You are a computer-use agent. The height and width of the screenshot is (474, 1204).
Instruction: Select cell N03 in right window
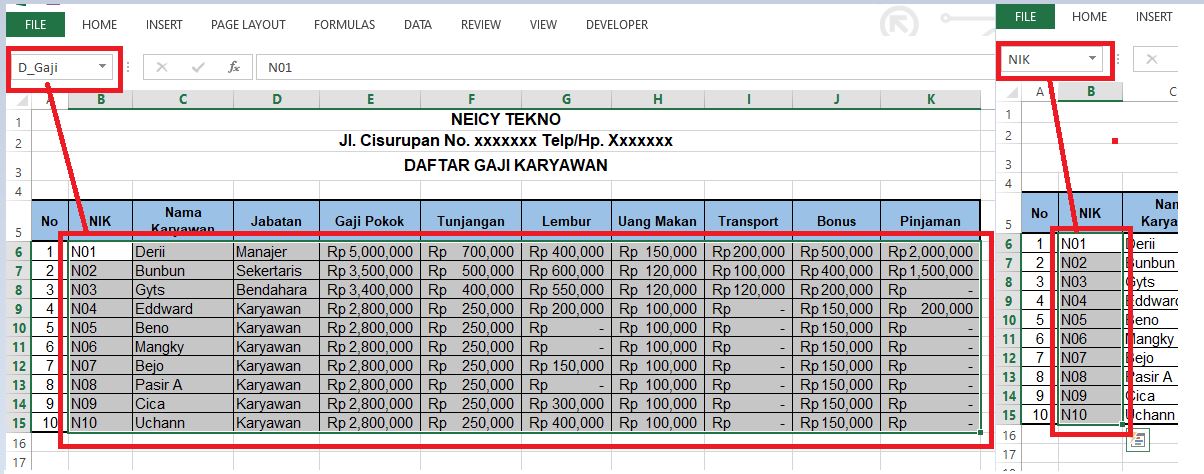point(1090,281)
